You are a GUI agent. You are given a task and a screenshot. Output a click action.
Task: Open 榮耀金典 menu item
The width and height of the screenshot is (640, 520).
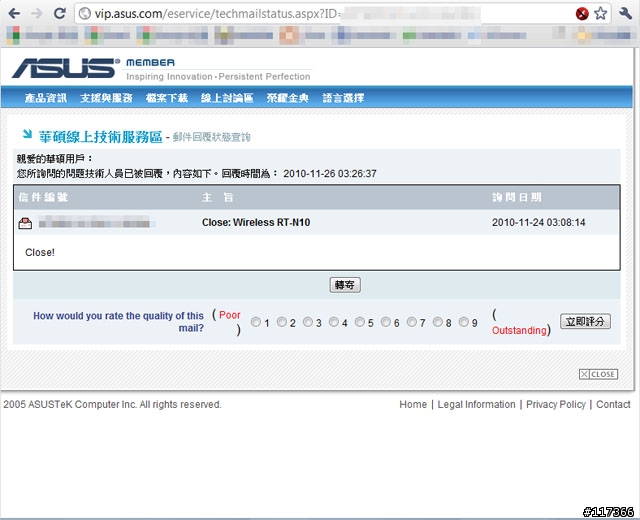[x=288, y=98]
